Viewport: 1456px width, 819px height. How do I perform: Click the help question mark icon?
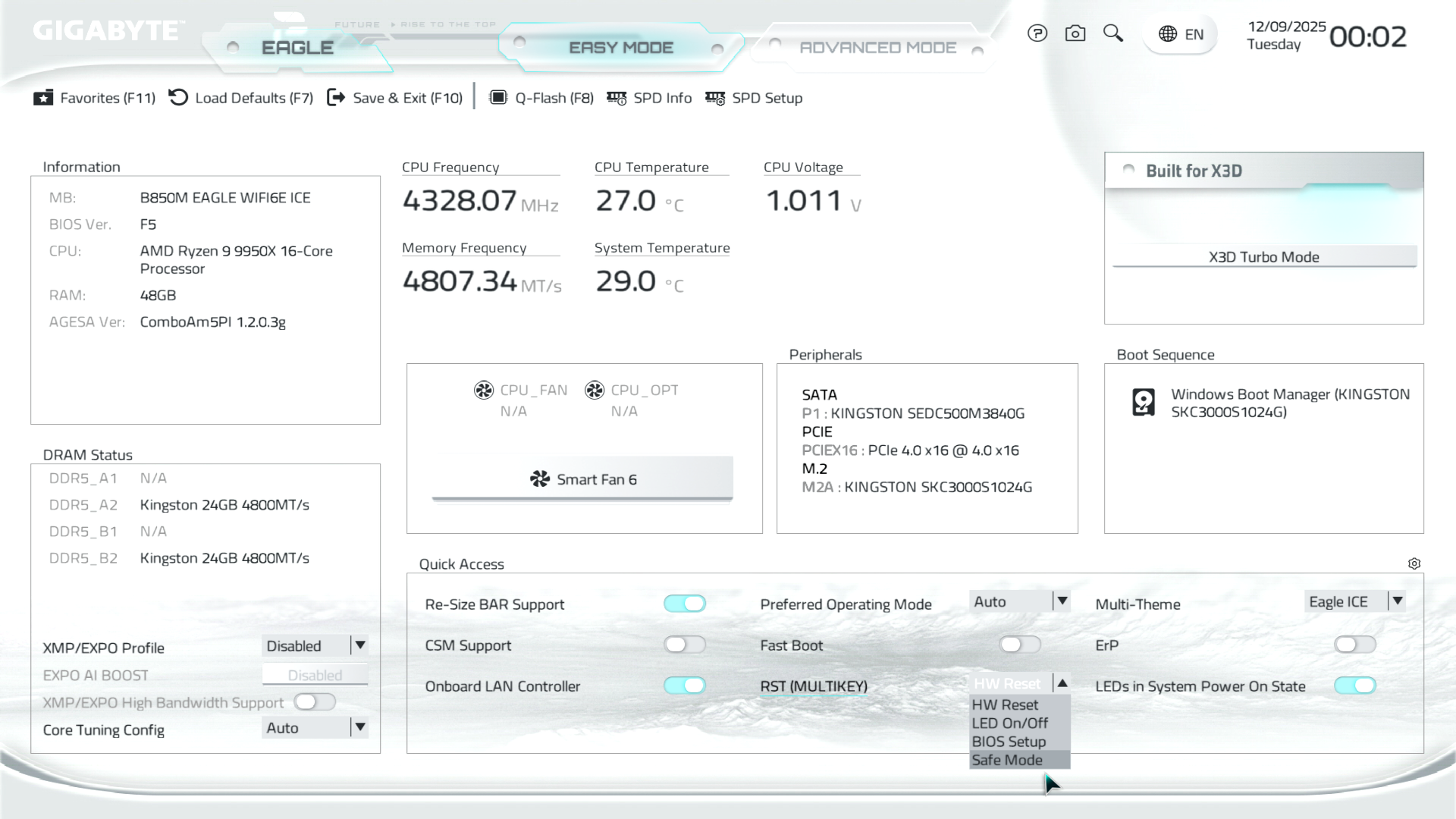click(x=1037, y=33)
